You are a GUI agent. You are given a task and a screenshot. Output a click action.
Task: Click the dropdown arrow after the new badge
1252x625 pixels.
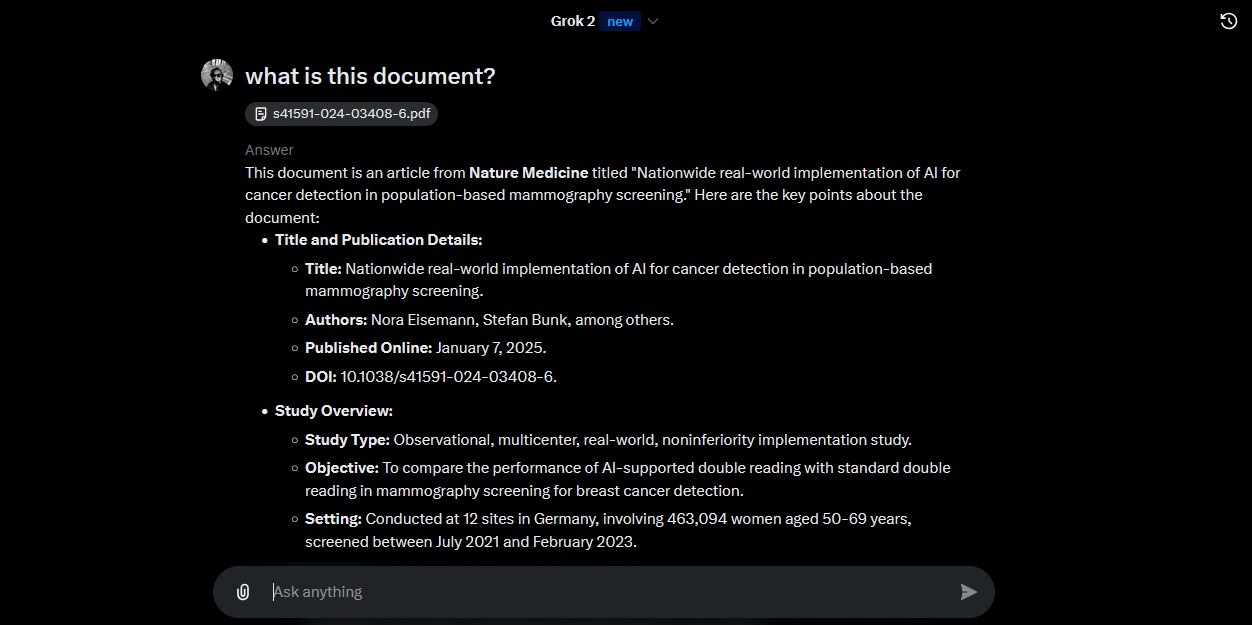click(x=652, y=20)
